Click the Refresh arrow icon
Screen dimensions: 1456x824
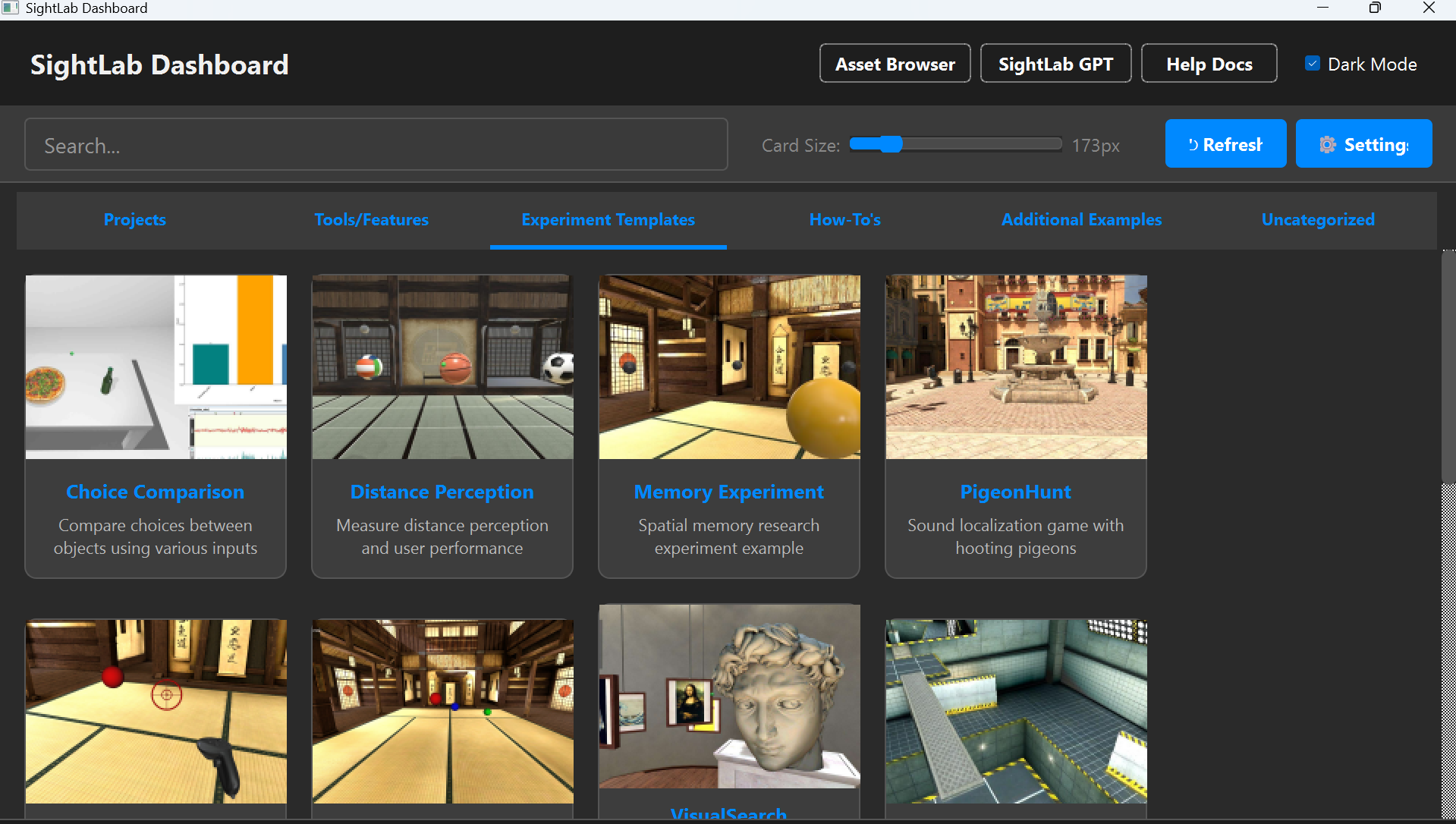pos(1193,144)
